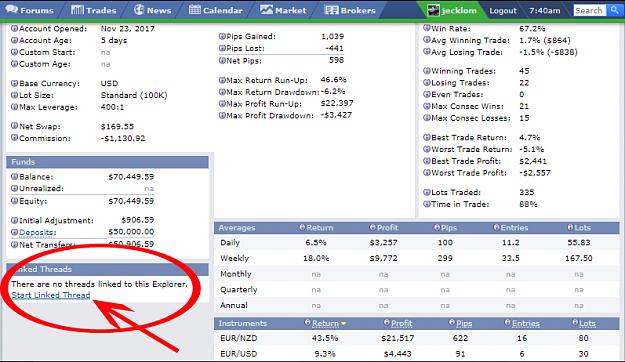Click info icon beside Initial Adjustment
The image size is (625, 362).
point(14,220)
